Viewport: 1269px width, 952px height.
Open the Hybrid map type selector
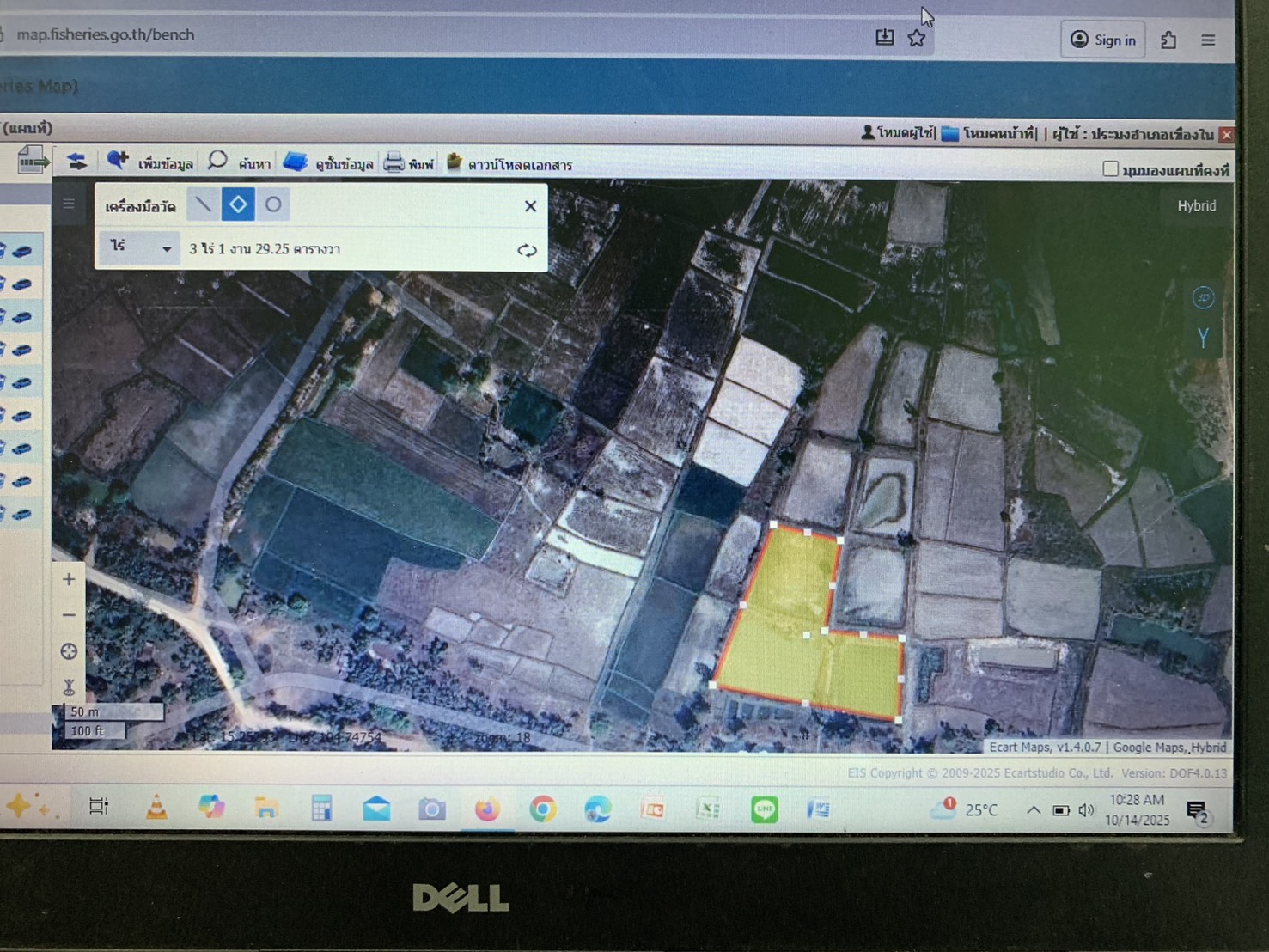pyautogui.click(x=1196, y=206)
